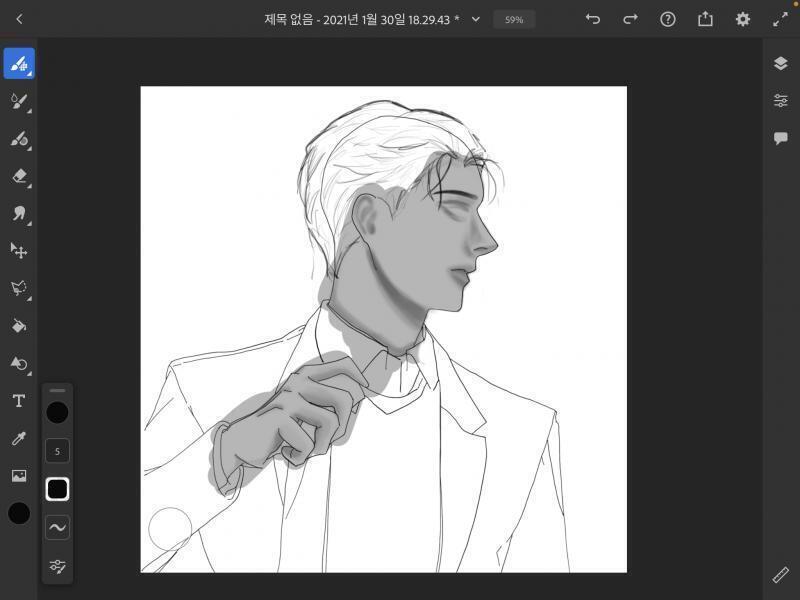Select the Eraser tool
Image resolution: width=800 pixels, height=600 pixels.
click(x=19, y=177)
